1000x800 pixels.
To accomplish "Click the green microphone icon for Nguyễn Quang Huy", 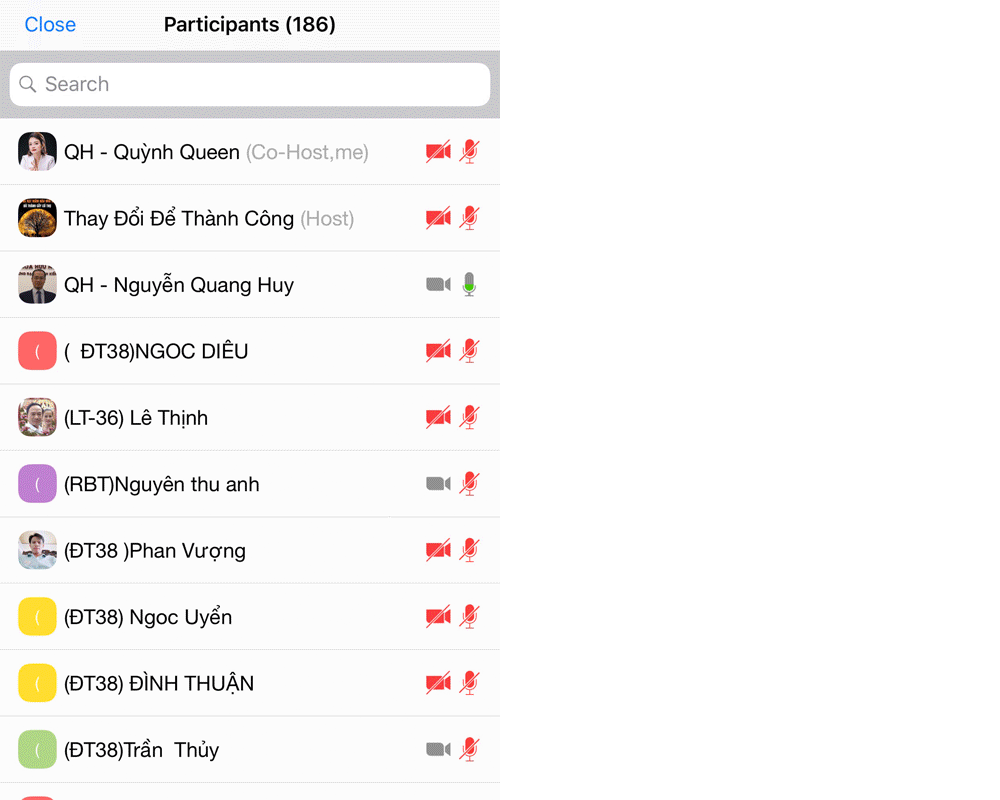I will click(x=469, y=285).
